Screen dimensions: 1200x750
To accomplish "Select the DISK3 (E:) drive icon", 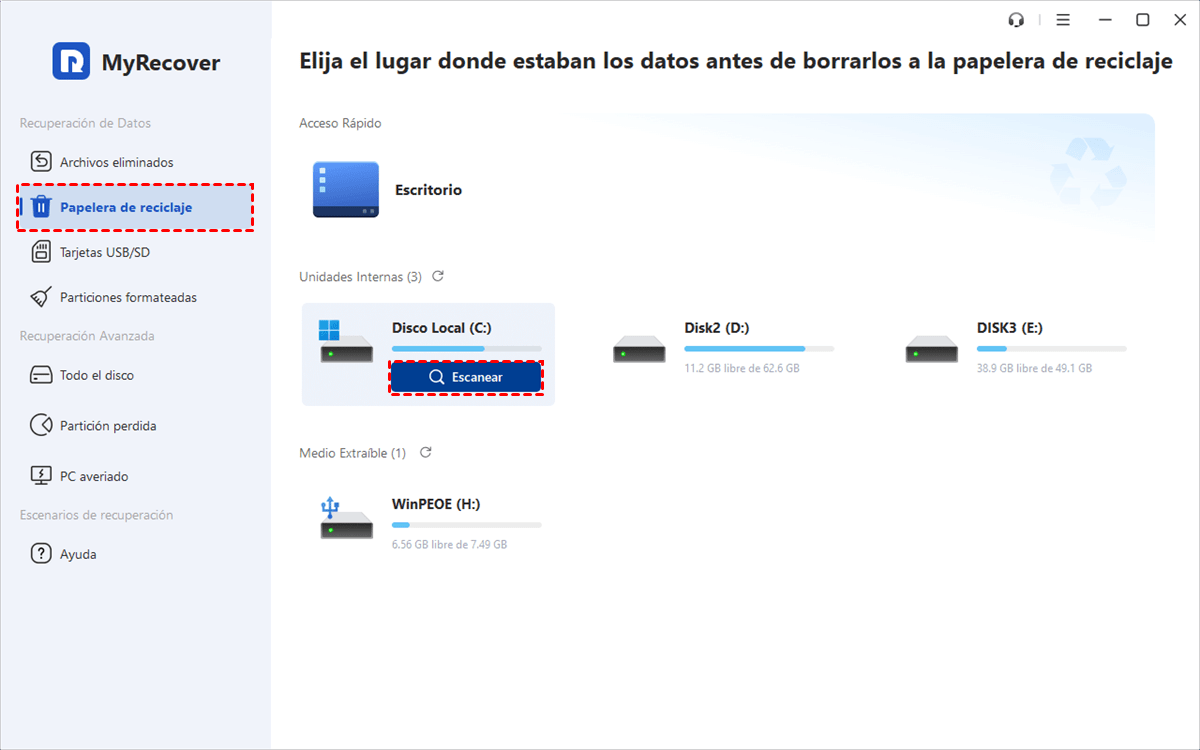I will pyautogui.click(x=931, y=349).
